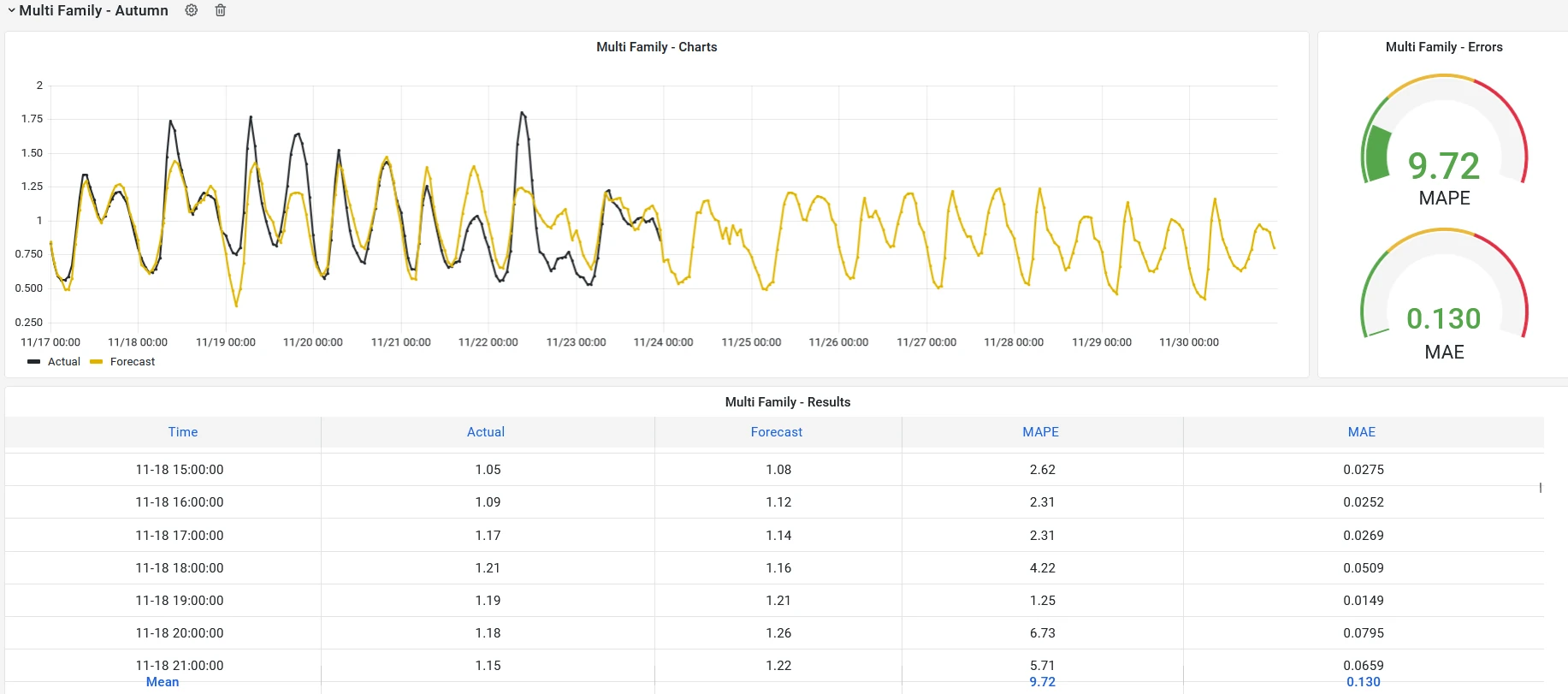1568x694 pixels.
Task: Click MAE value 0.0509 in the table
Action: click(x=1364, y=568)
